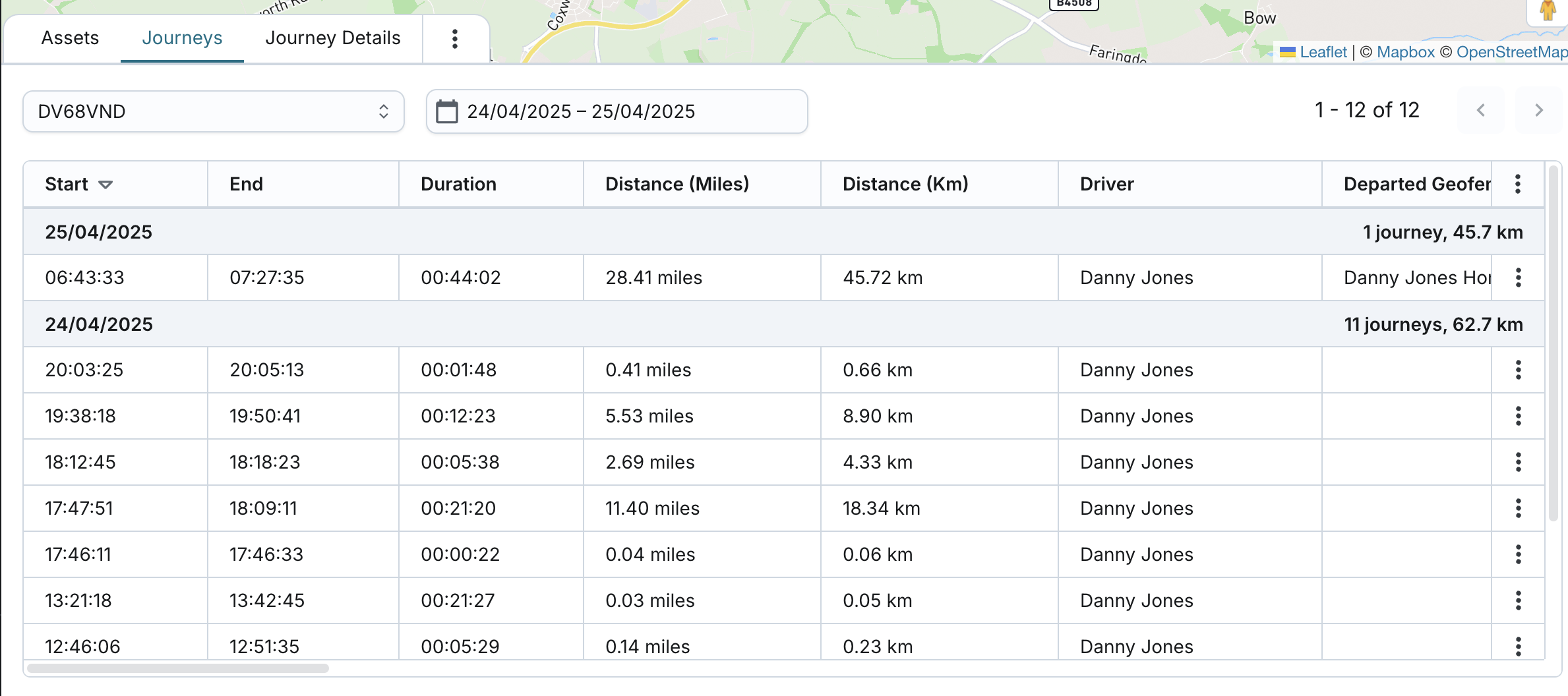Viewport: 1568px width, 696px height.
Task: Open row menu for 17:47:51 journey
Action: tap(1518, 508)
